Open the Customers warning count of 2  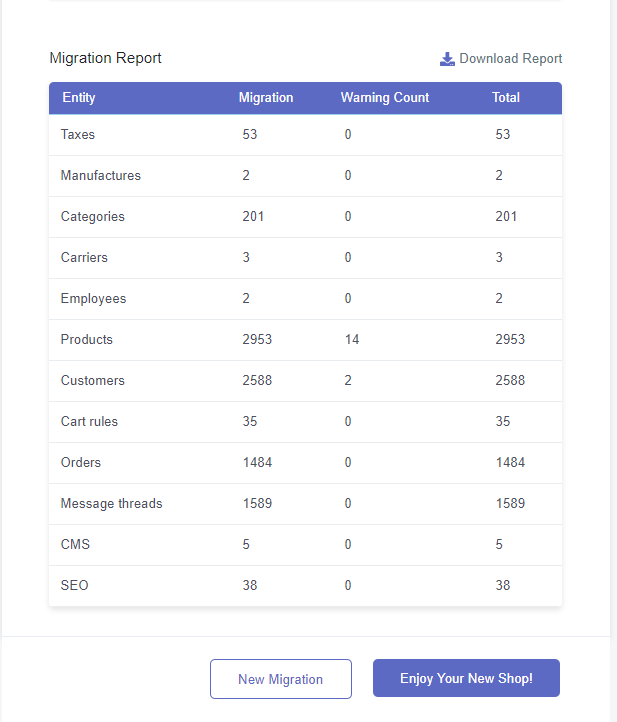[x=348, y=381]
